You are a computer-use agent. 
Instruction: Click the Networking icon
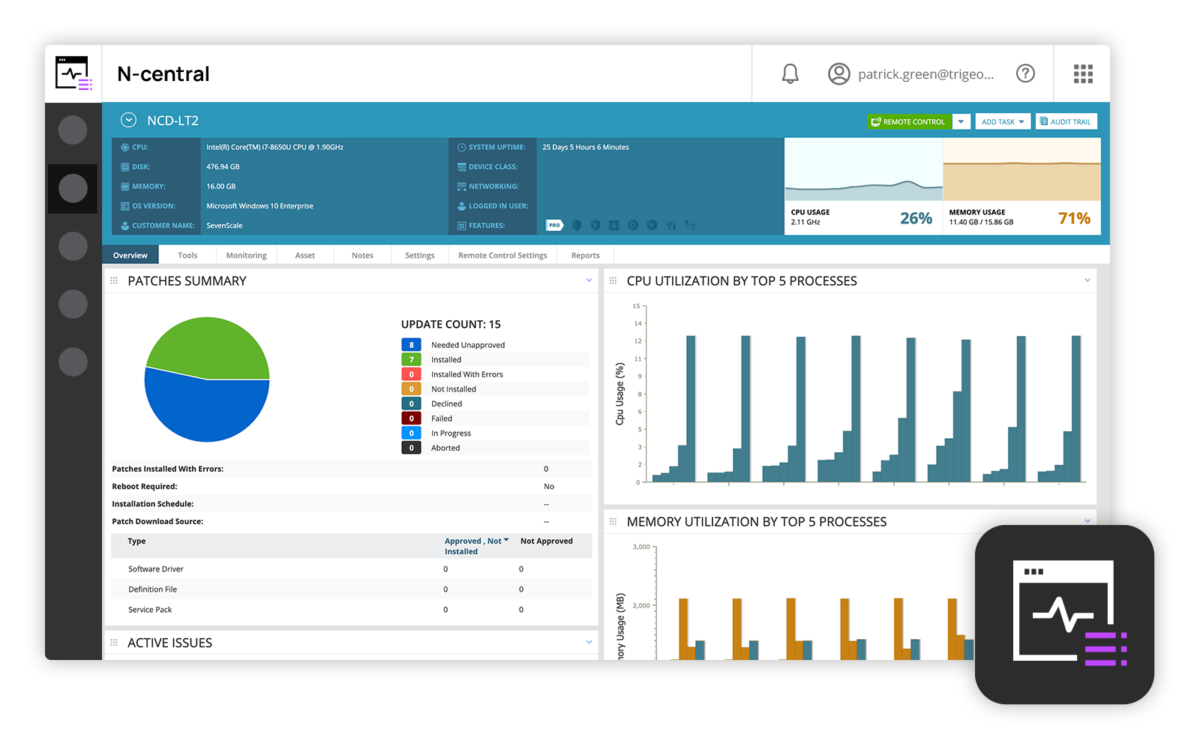click(461, 186)
